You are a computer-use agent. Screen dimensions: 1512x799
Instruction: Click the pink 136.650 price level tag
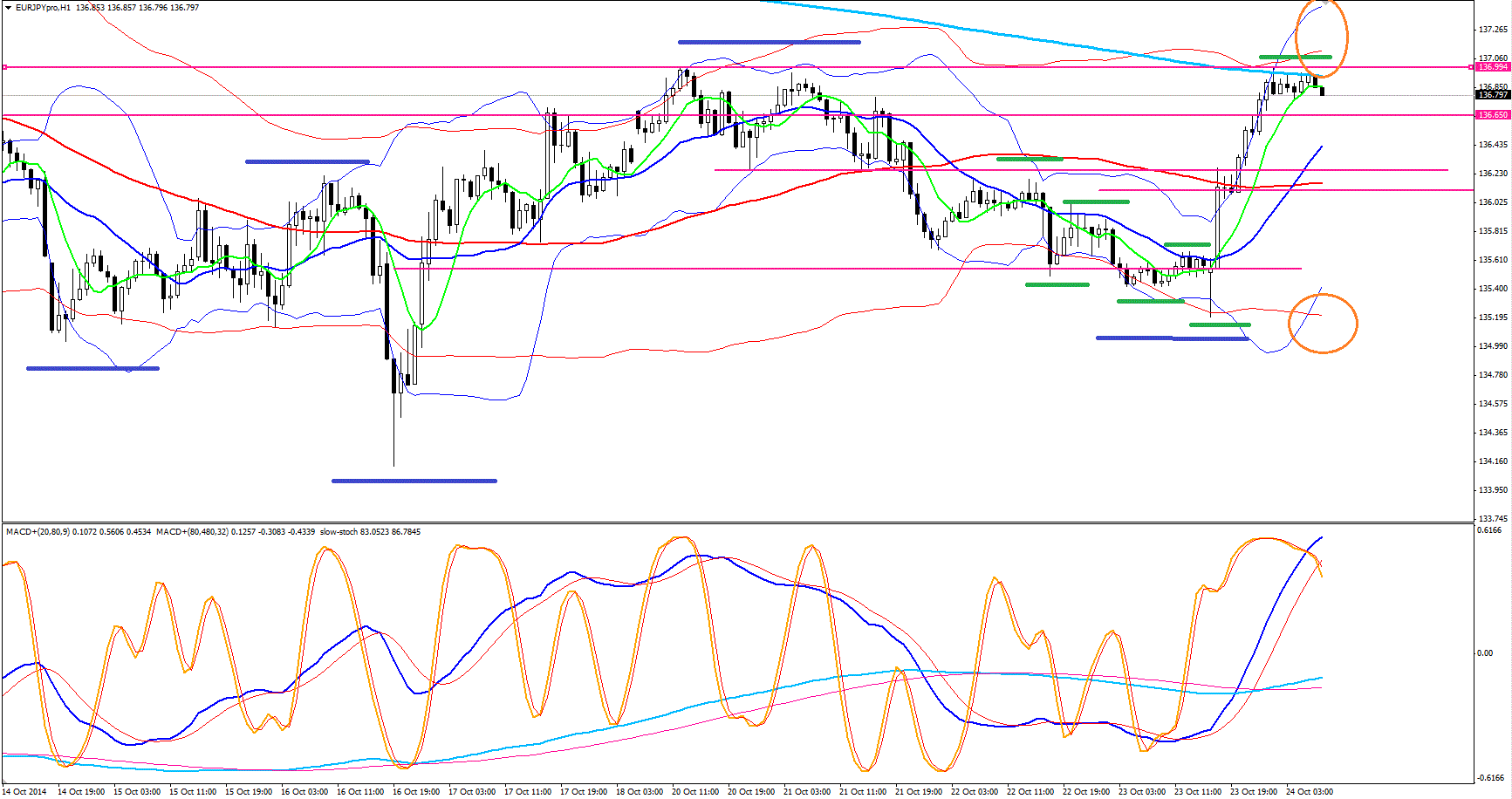[x=1493, y=115]
